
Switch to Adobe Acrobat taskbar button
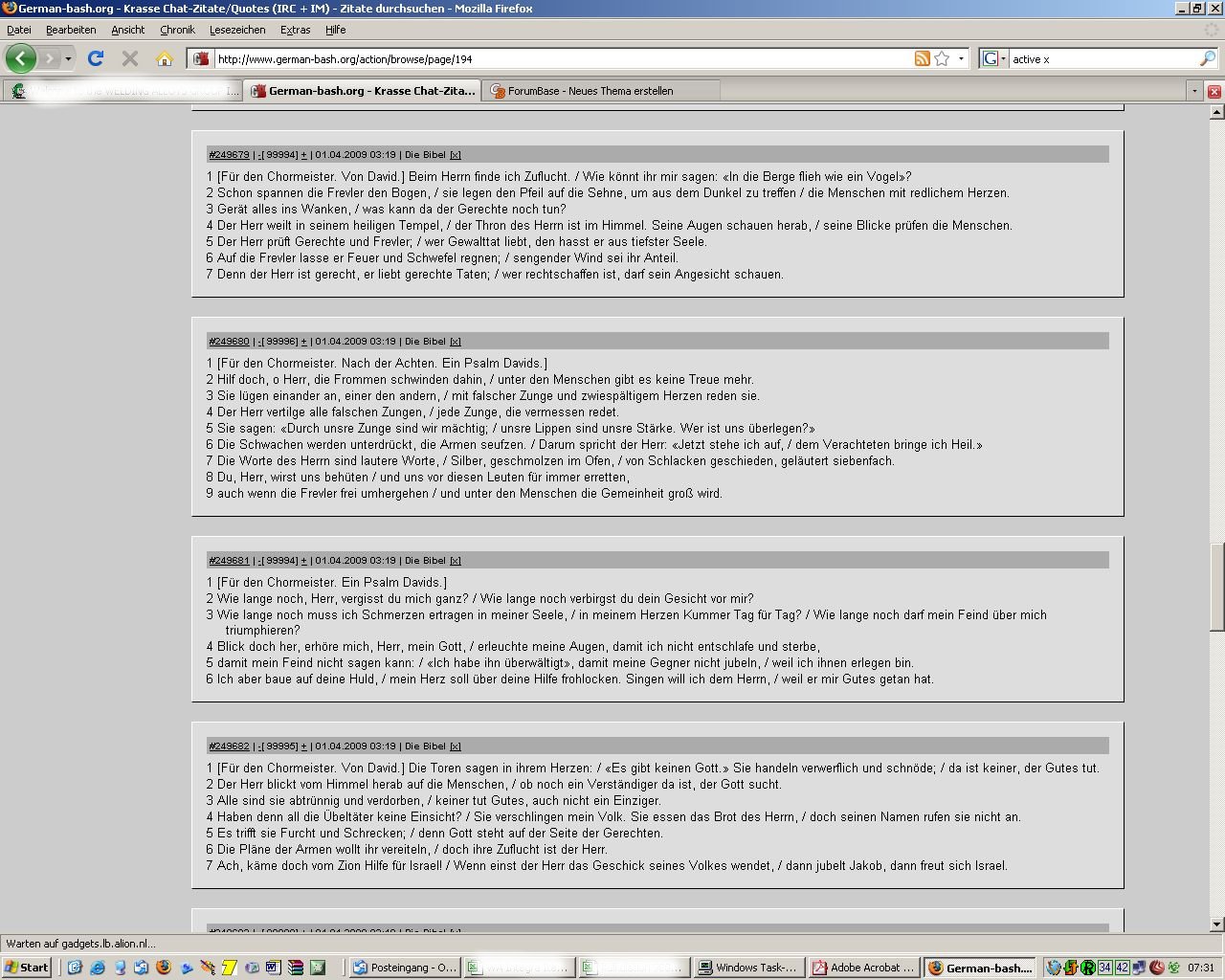pos(863,968)
